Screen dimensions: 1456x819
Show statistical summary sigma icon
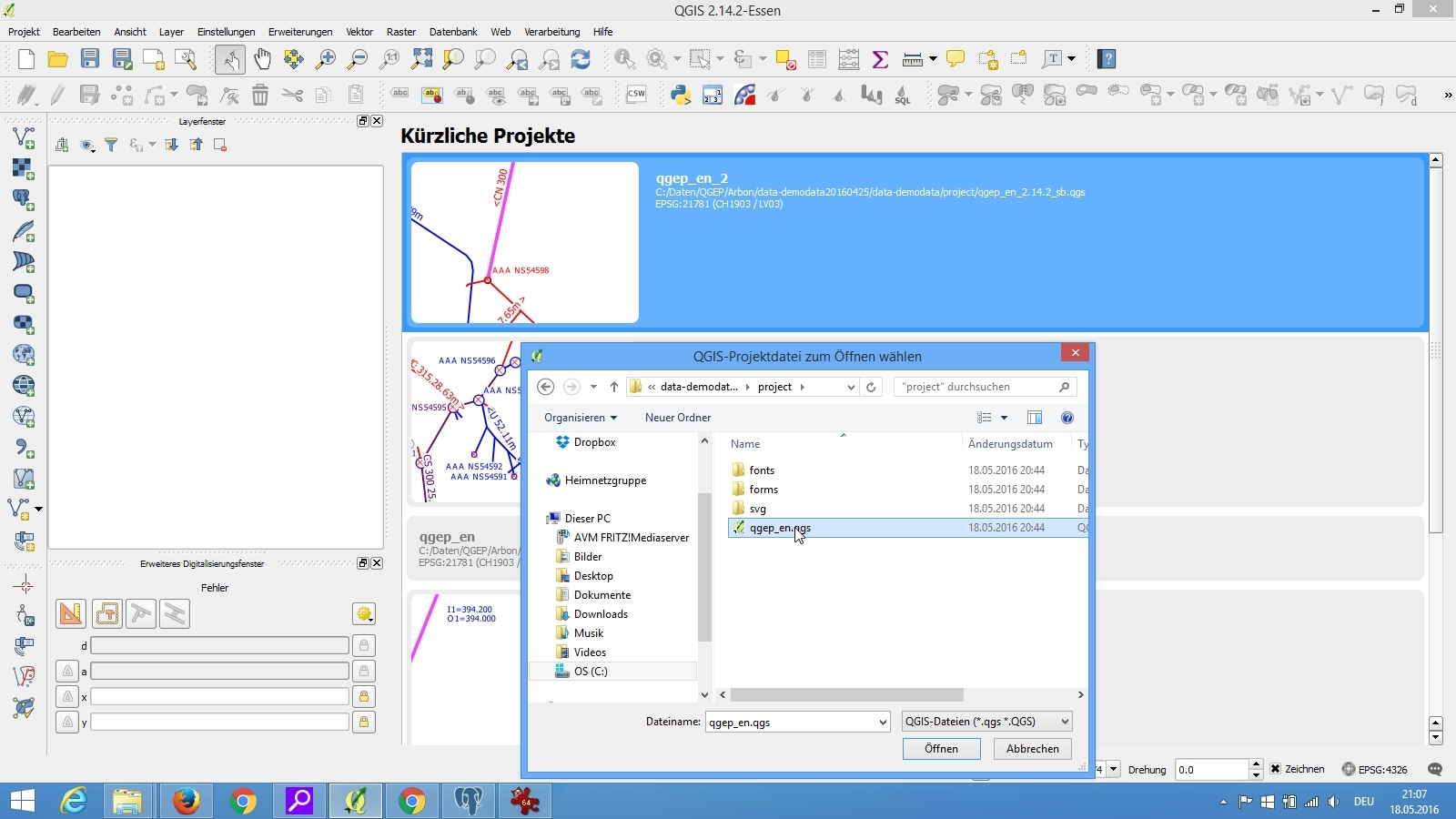pos(880,59)
